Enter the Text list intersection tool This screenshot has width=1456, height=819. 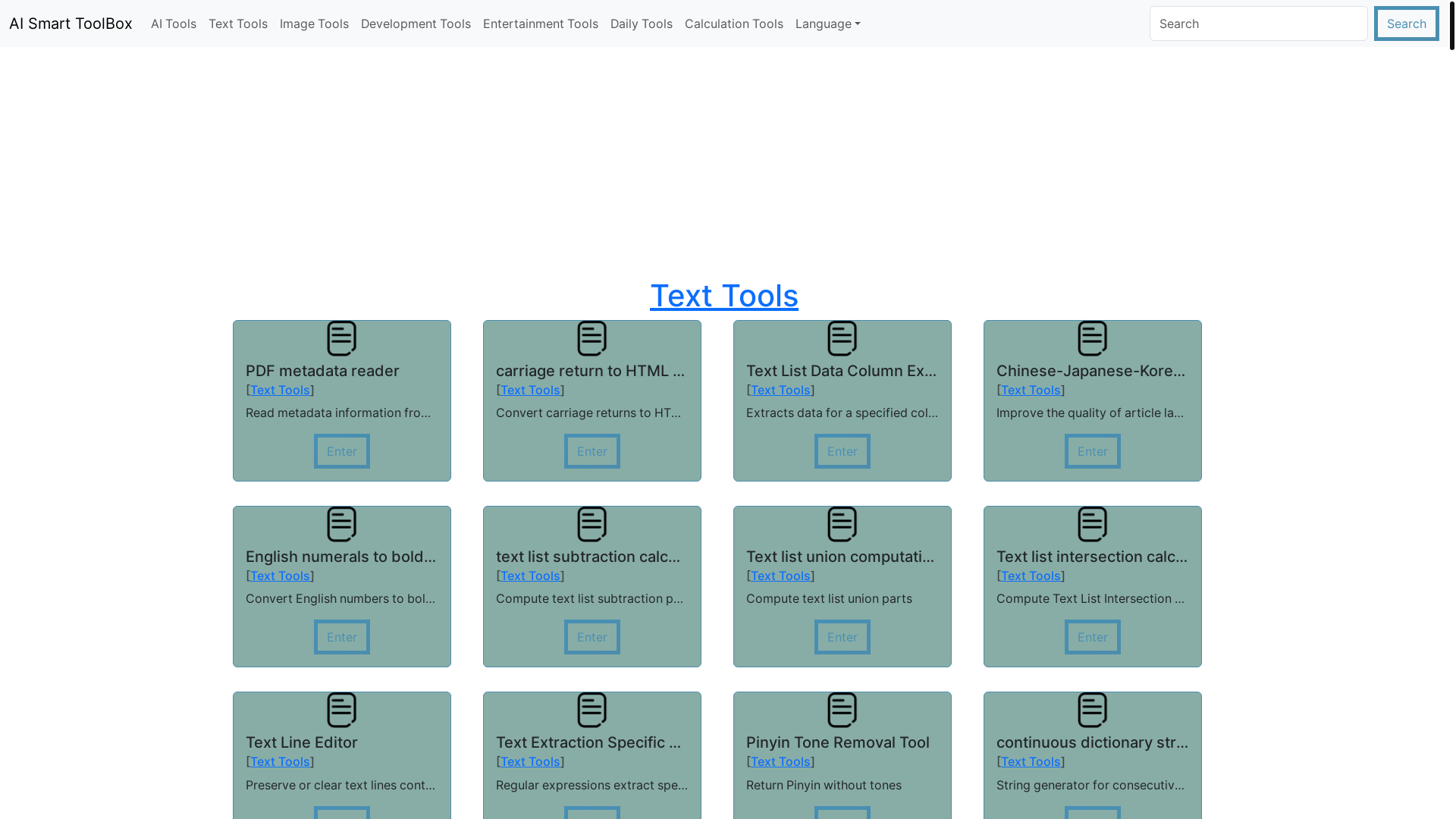[1093, 637]
